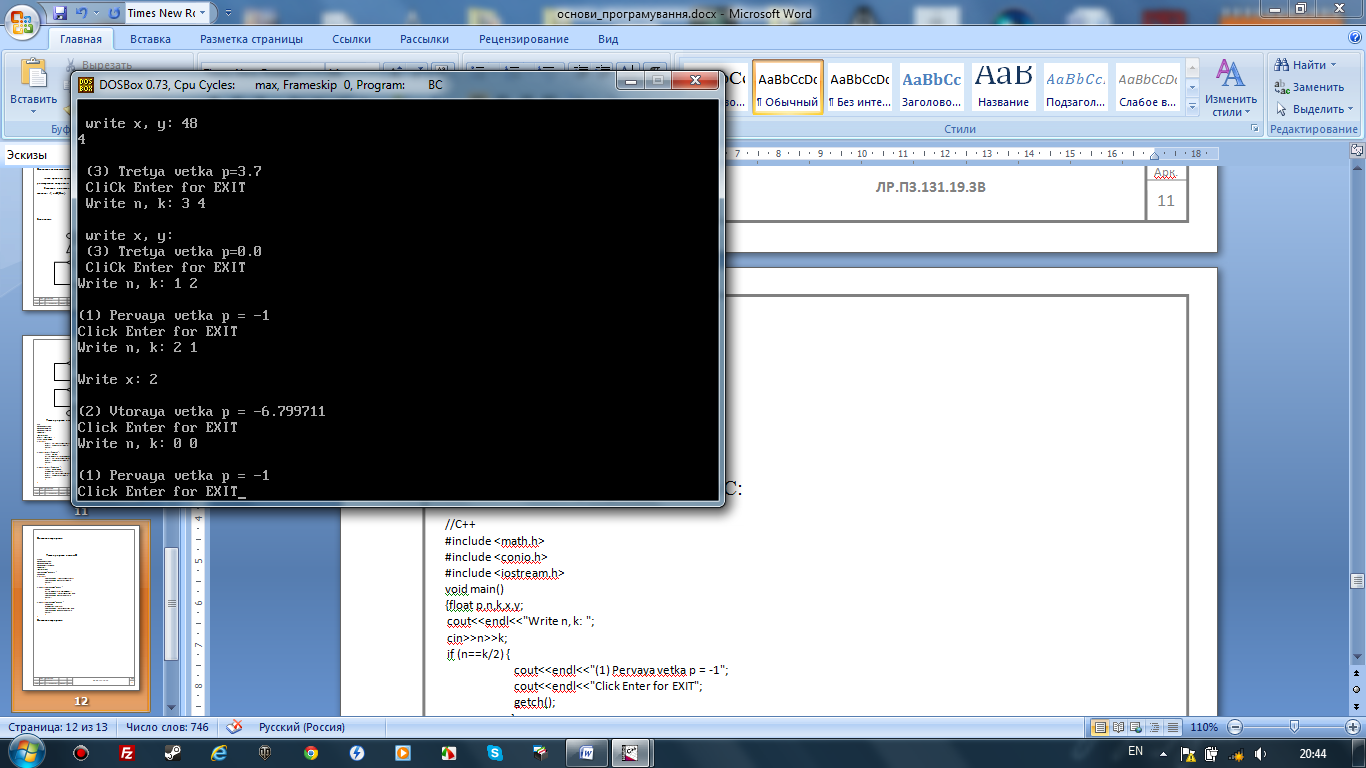The image size is (1366, 768).
Task: Open the Выделить selection menu
Action: pos(1315,109)
